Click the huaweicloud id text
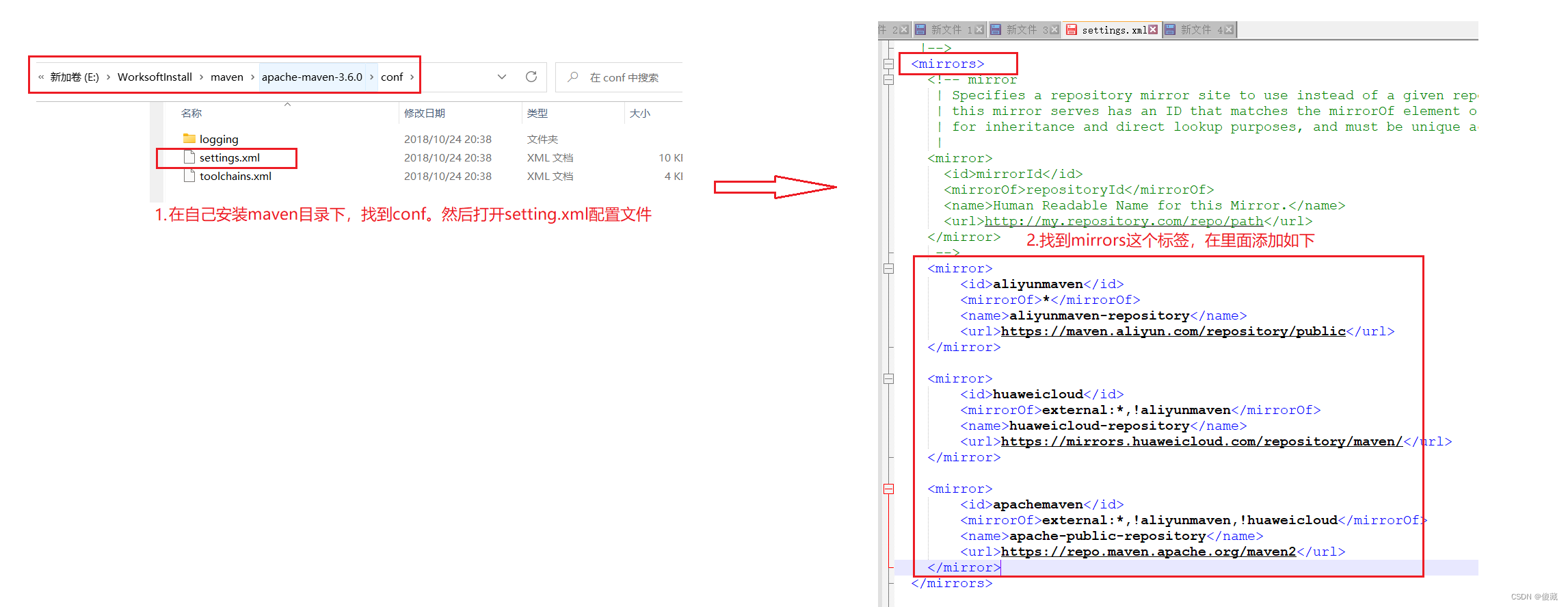 (1038, 394)
